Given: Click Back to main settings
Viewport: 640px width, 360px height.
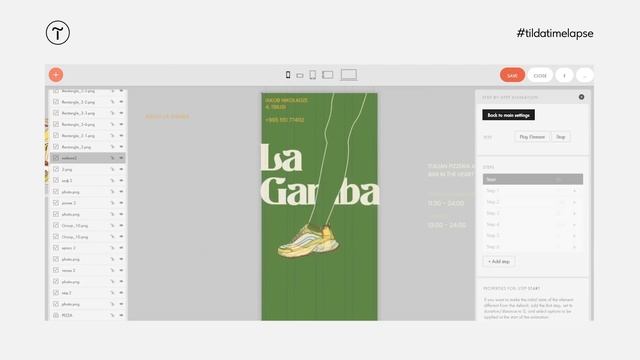Looking at the screenshot, I should [x=509, y=115].
